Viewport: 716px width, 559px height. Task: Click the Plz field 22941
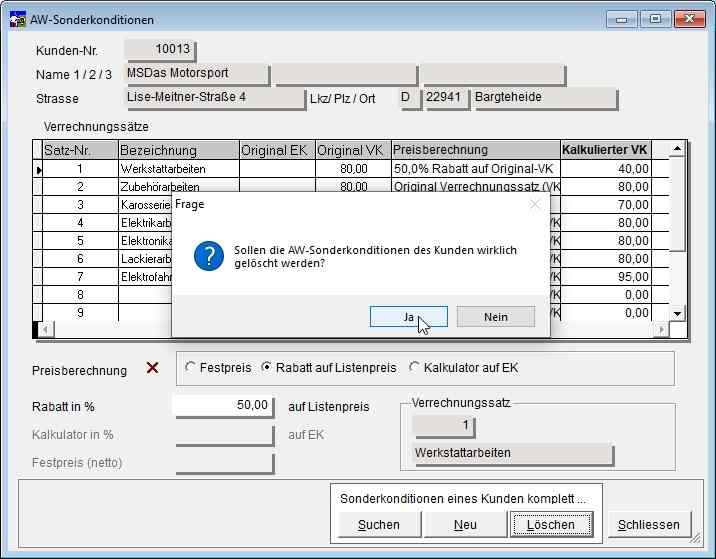447,98
